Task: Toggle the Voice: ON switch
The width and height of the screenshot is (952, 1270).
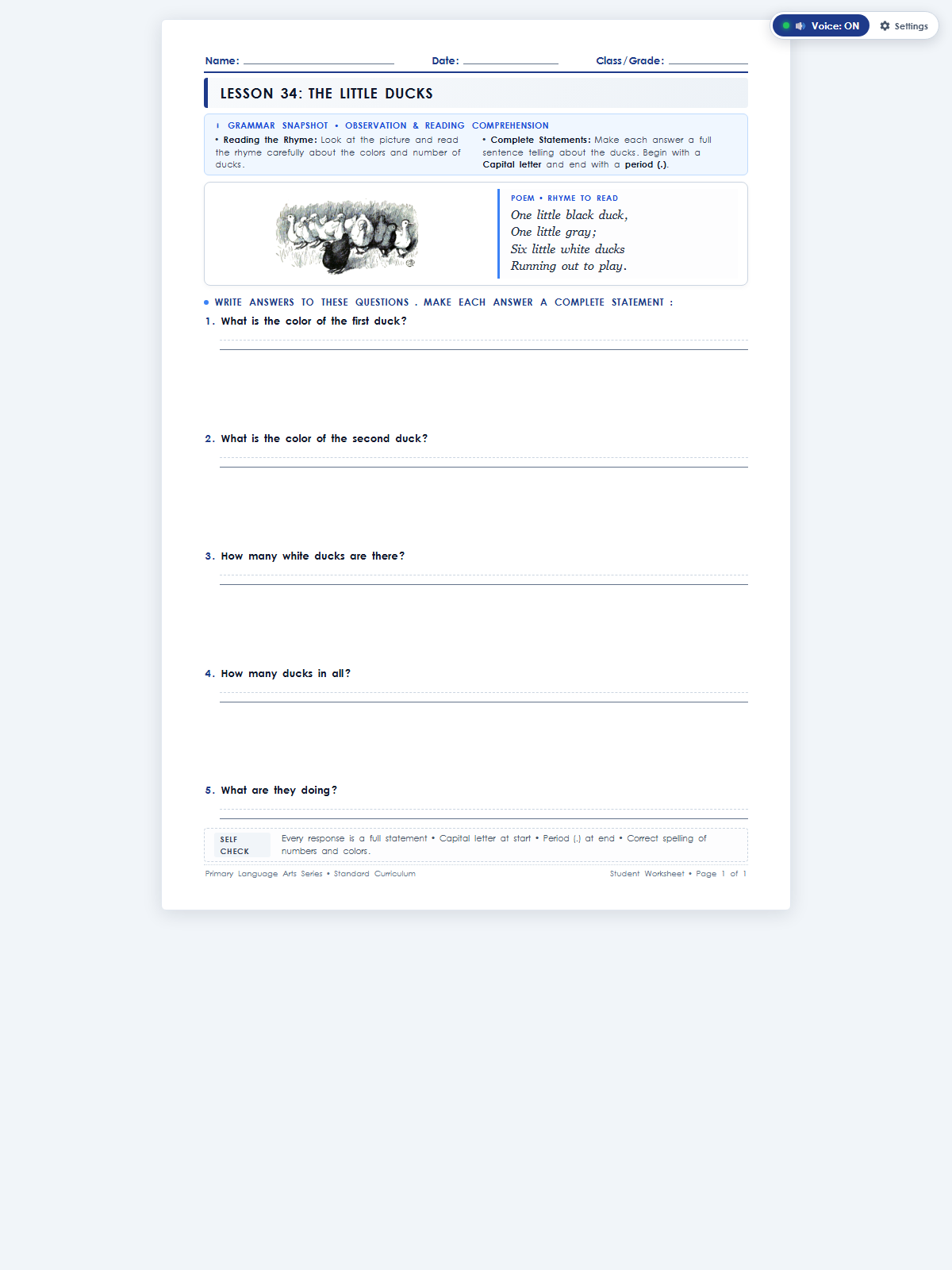Action: [x=821, y=26]
